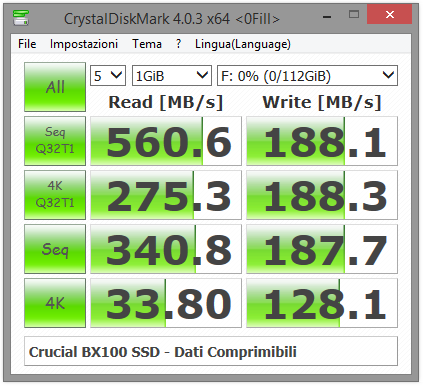Open the Impostazioni menu
Image resolution: width=423 pixels, height=386 pixels.
click(84, 44)
